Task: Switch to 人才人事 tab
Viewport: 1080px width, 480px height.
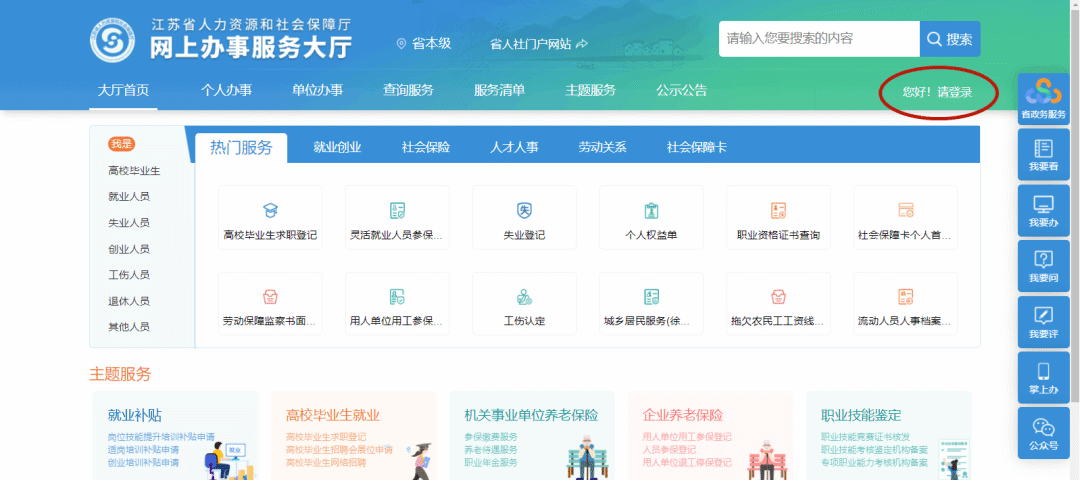Action: [514, 147]
